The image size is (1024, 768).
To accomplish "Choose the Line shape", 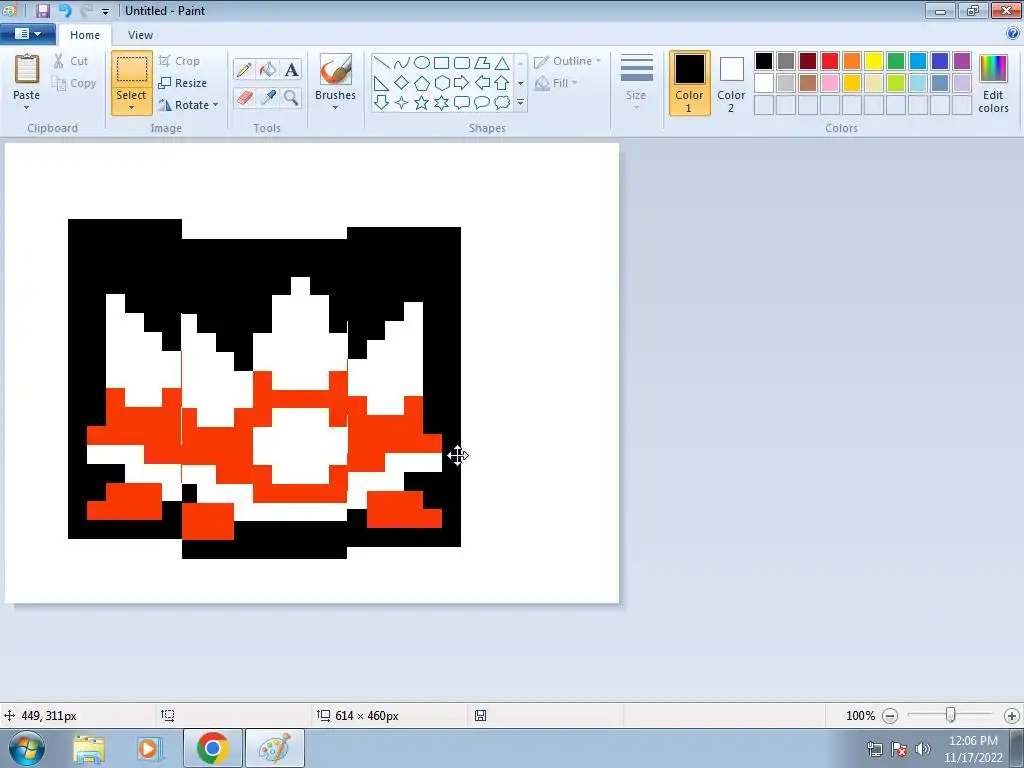I will [x=381, y=63].
